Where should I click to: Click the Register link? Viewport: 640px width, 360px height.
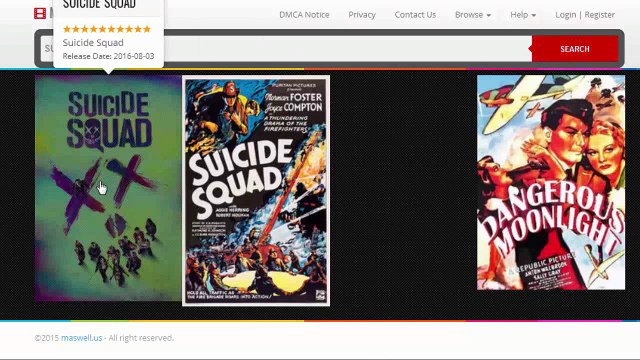599,15
